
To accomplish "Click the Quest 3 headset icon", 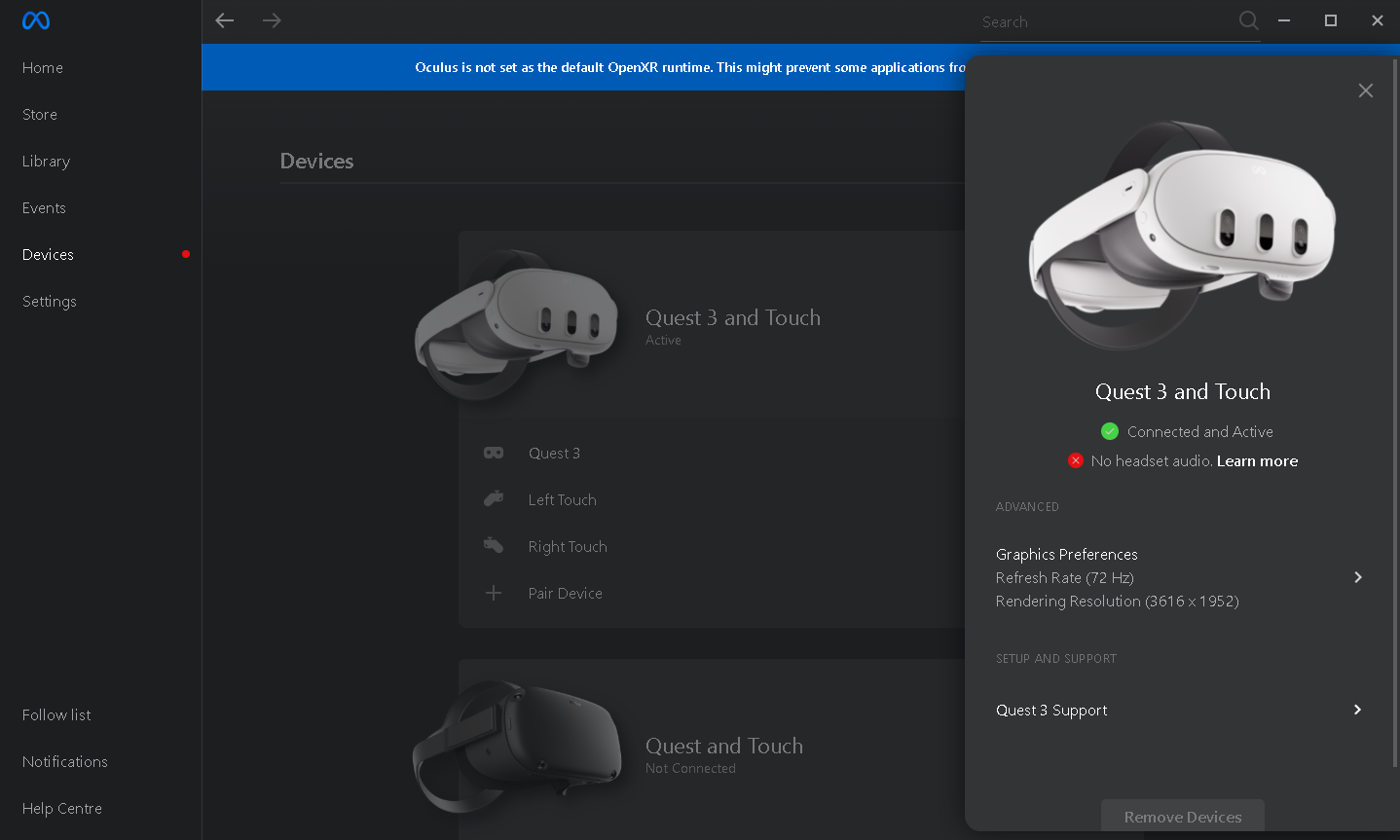I will click(494, 453).
